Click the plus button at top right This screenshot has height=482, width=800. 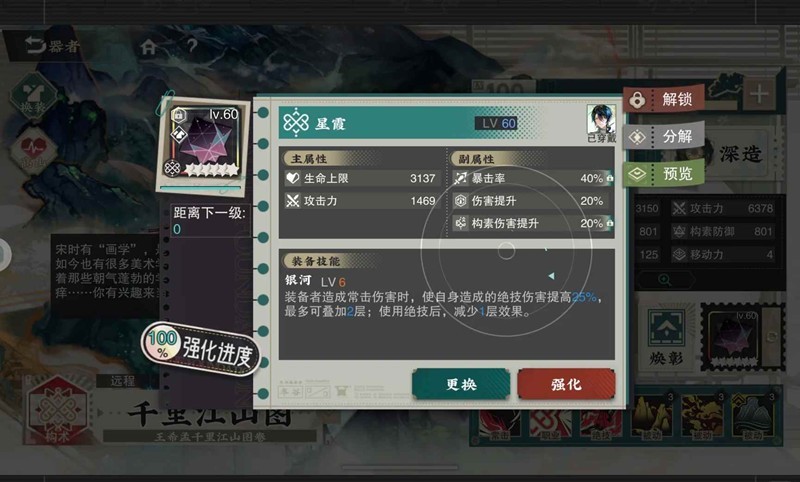pos(759,94)
